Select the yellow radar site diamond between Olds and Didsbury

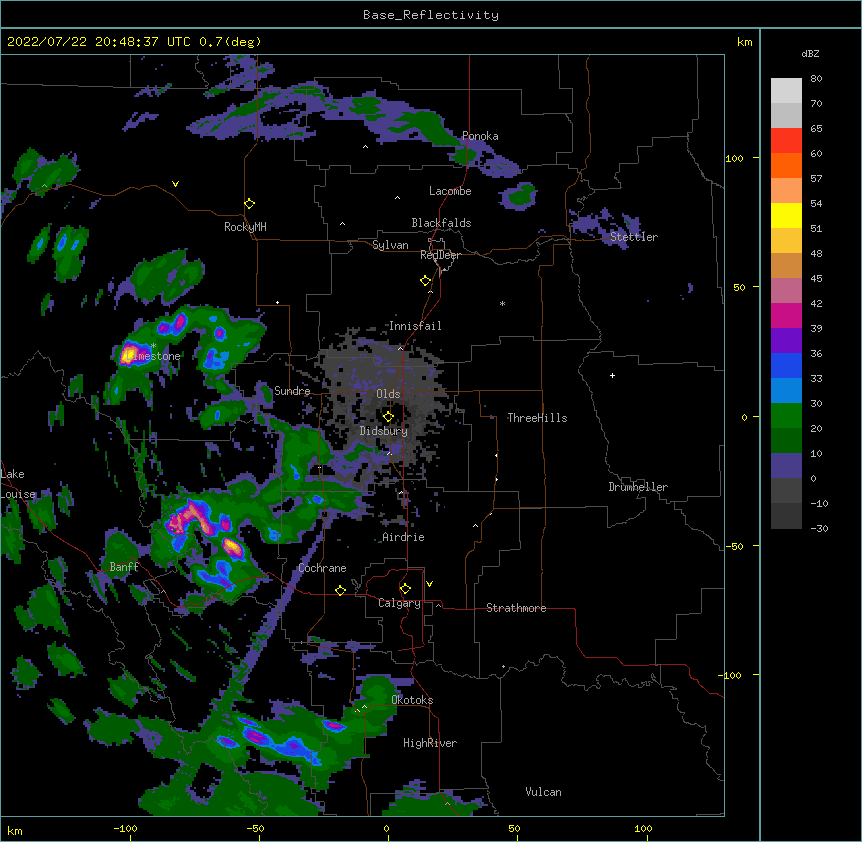[388, 416]
